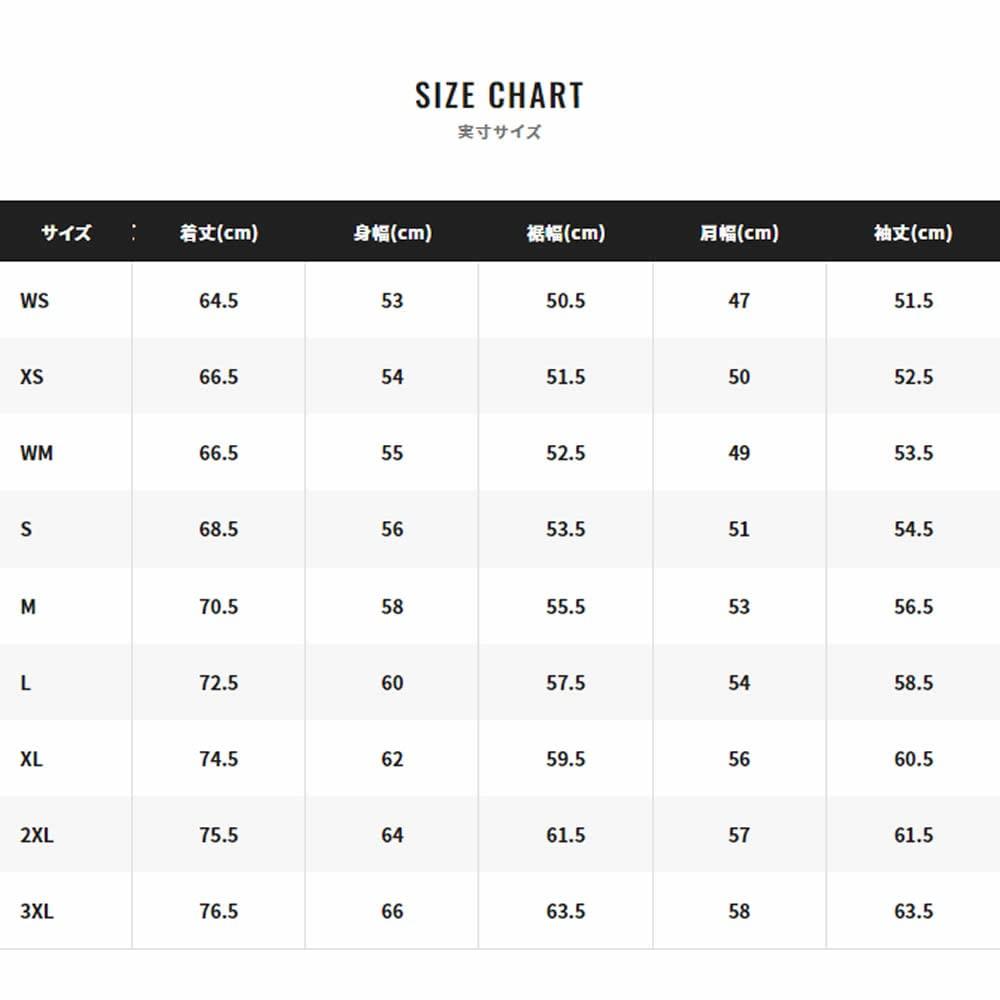Viewport: 1000px width, 1000px height.
Task: Click the 身幅(cm) column header
Action: click(x=392, y=233)
